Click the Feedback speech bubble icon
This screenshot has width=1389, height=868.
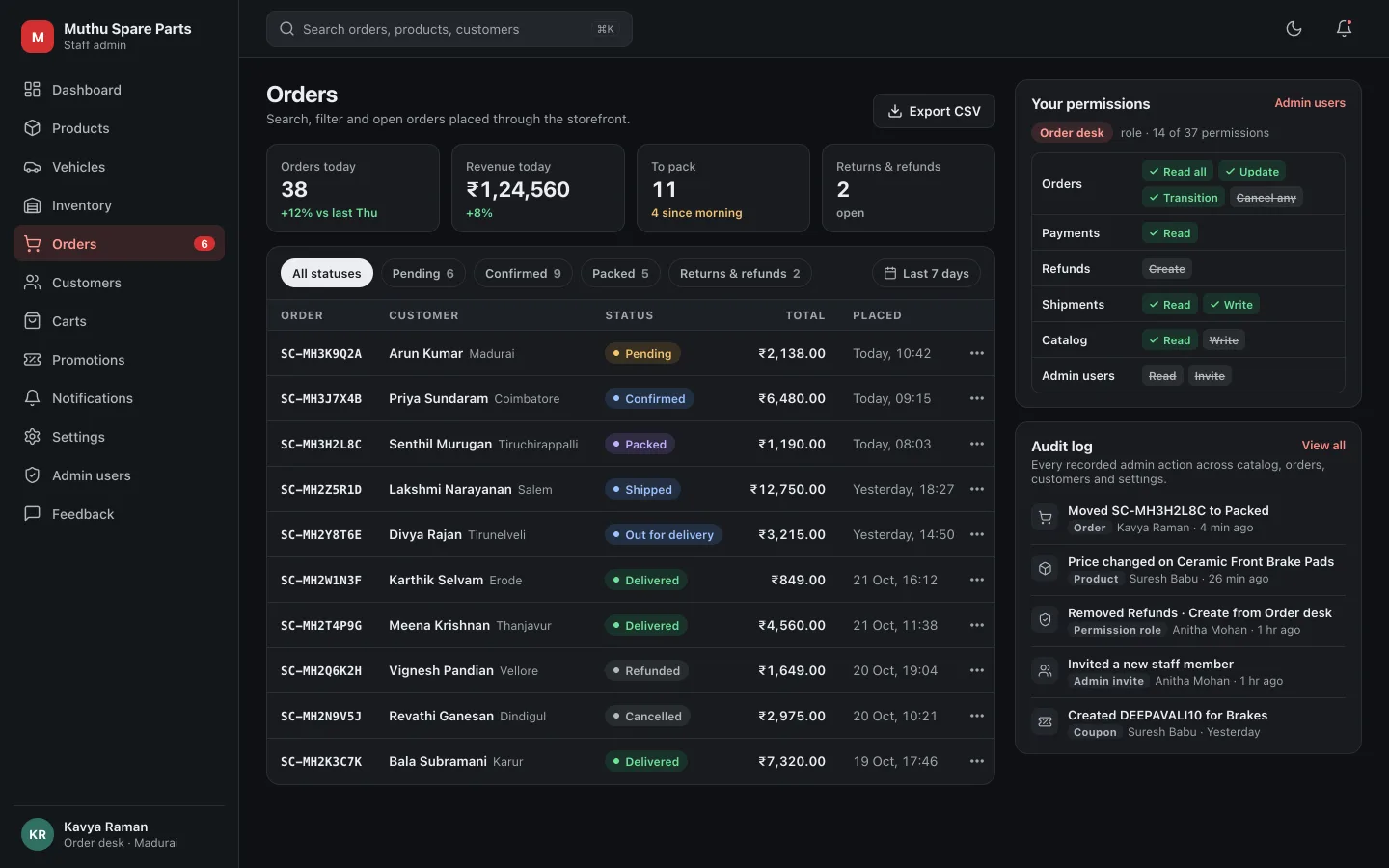33,514
